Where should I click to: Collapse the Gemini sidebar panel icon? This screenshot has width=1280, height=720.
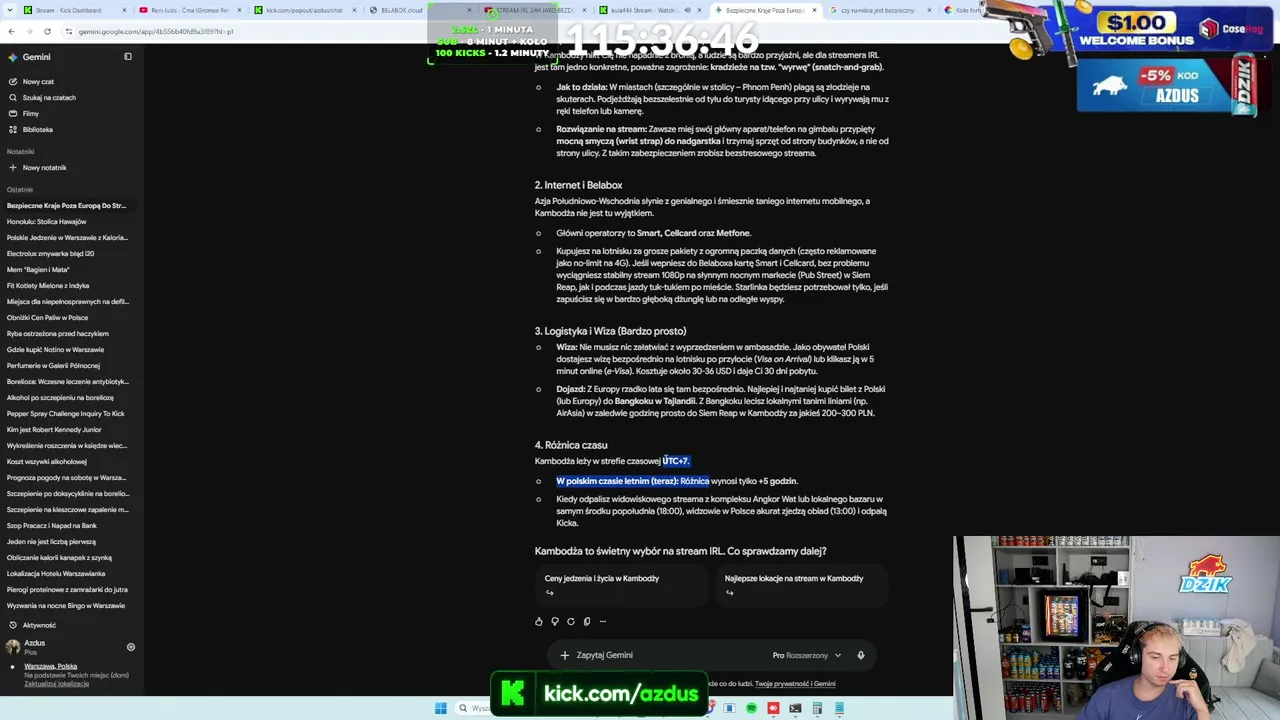click(x=128, y=57)
